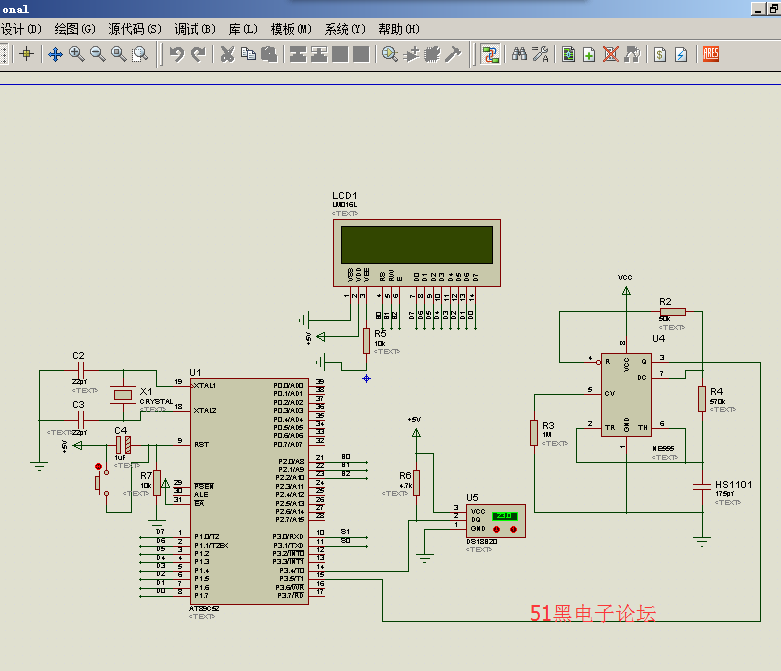Remove the current sheet icon
781x671 pixels.
click(611, 54)
